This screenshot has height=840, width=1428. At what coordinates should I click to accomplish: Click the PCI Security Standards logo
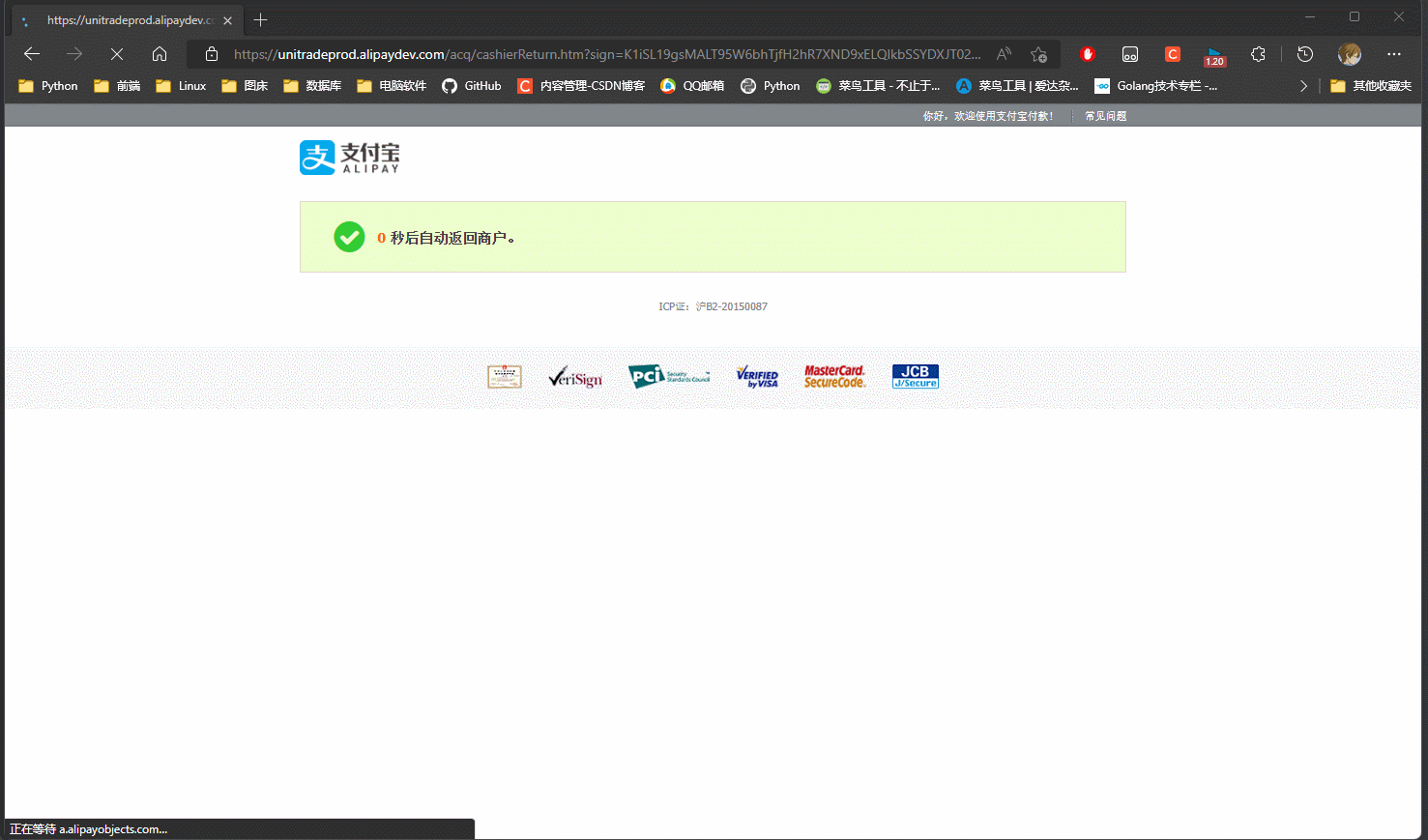pos(669,376)
